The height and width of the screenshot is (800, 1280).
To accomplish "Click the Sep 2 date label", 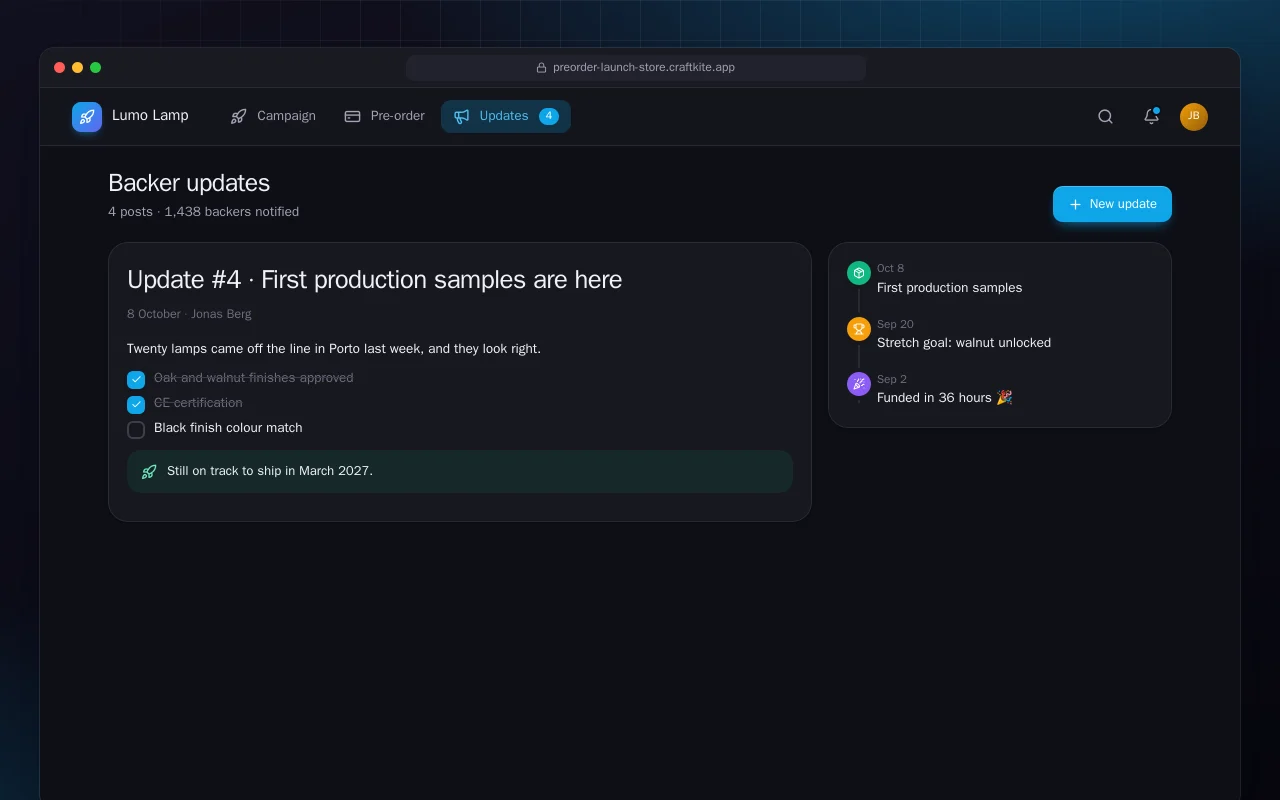I will (892, 379).
